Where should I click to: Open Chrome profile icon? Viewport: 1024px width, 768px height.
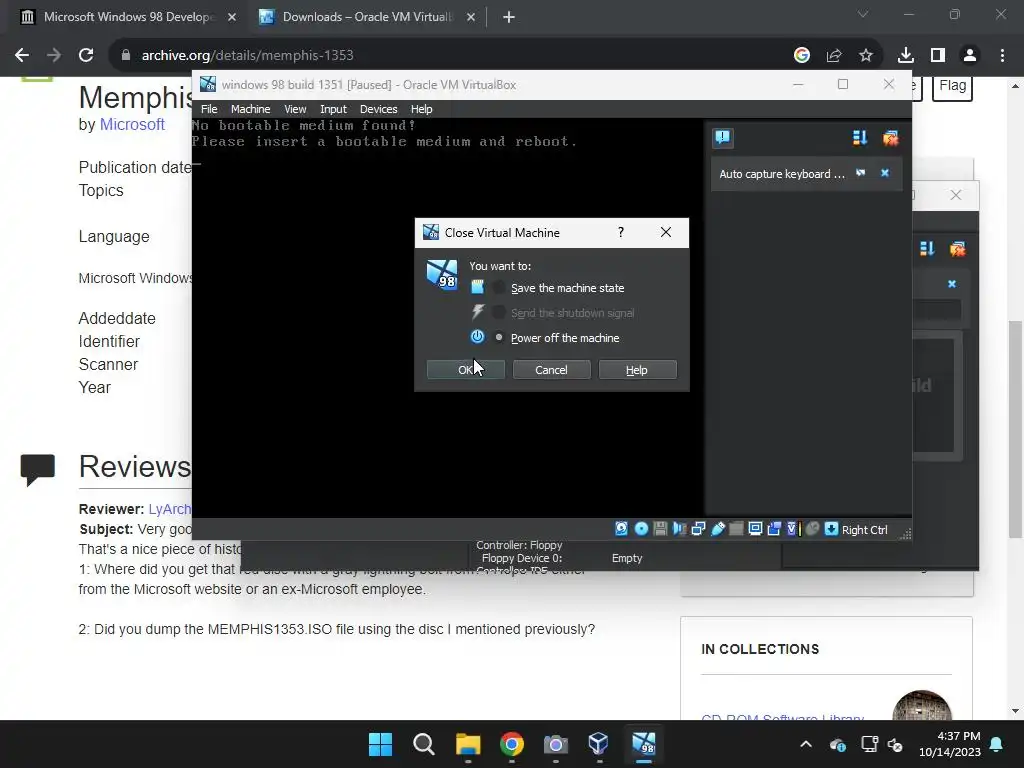970,55
